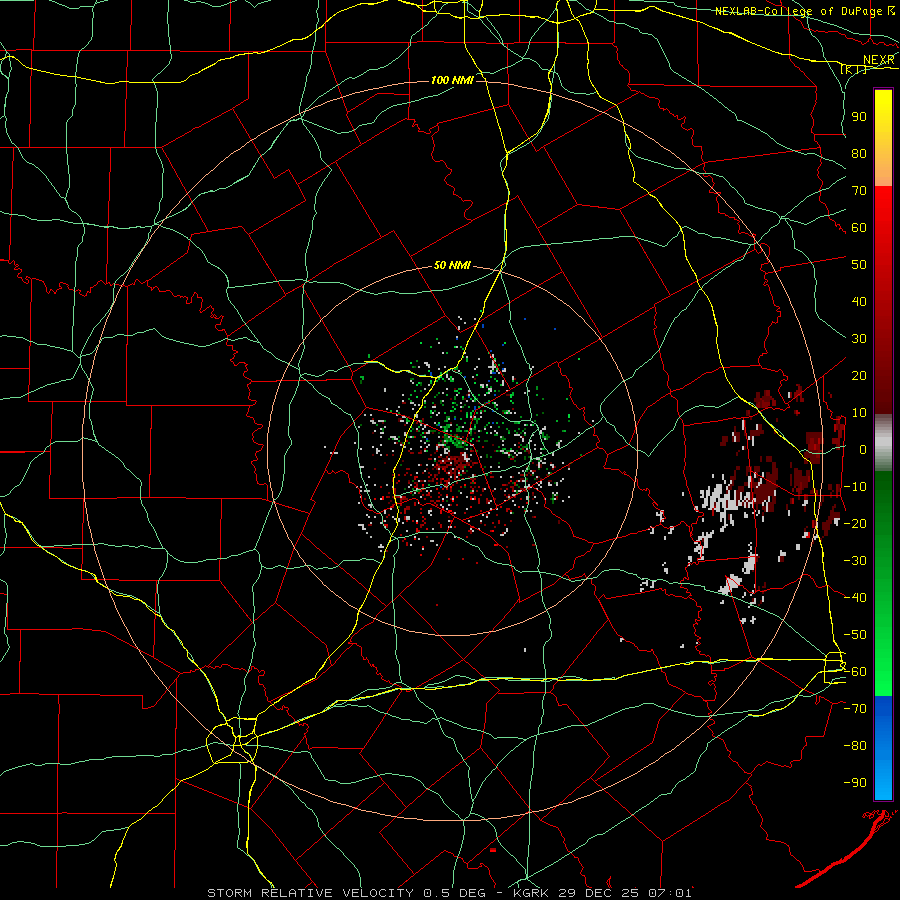Click the gray-white band near zero on scale
900x900 pixels.
tap(883, 442)
